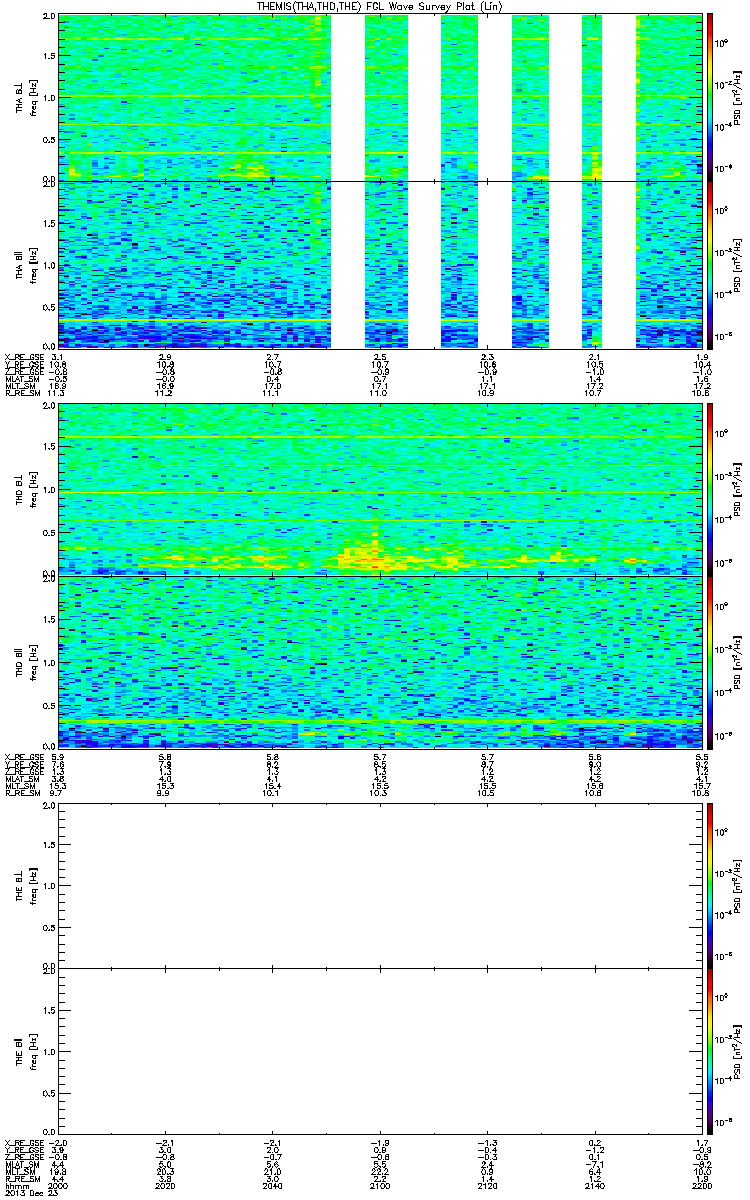Click the THA BL spectrogram panel
Screen dimensions: 750x1200
pos(380,97)
